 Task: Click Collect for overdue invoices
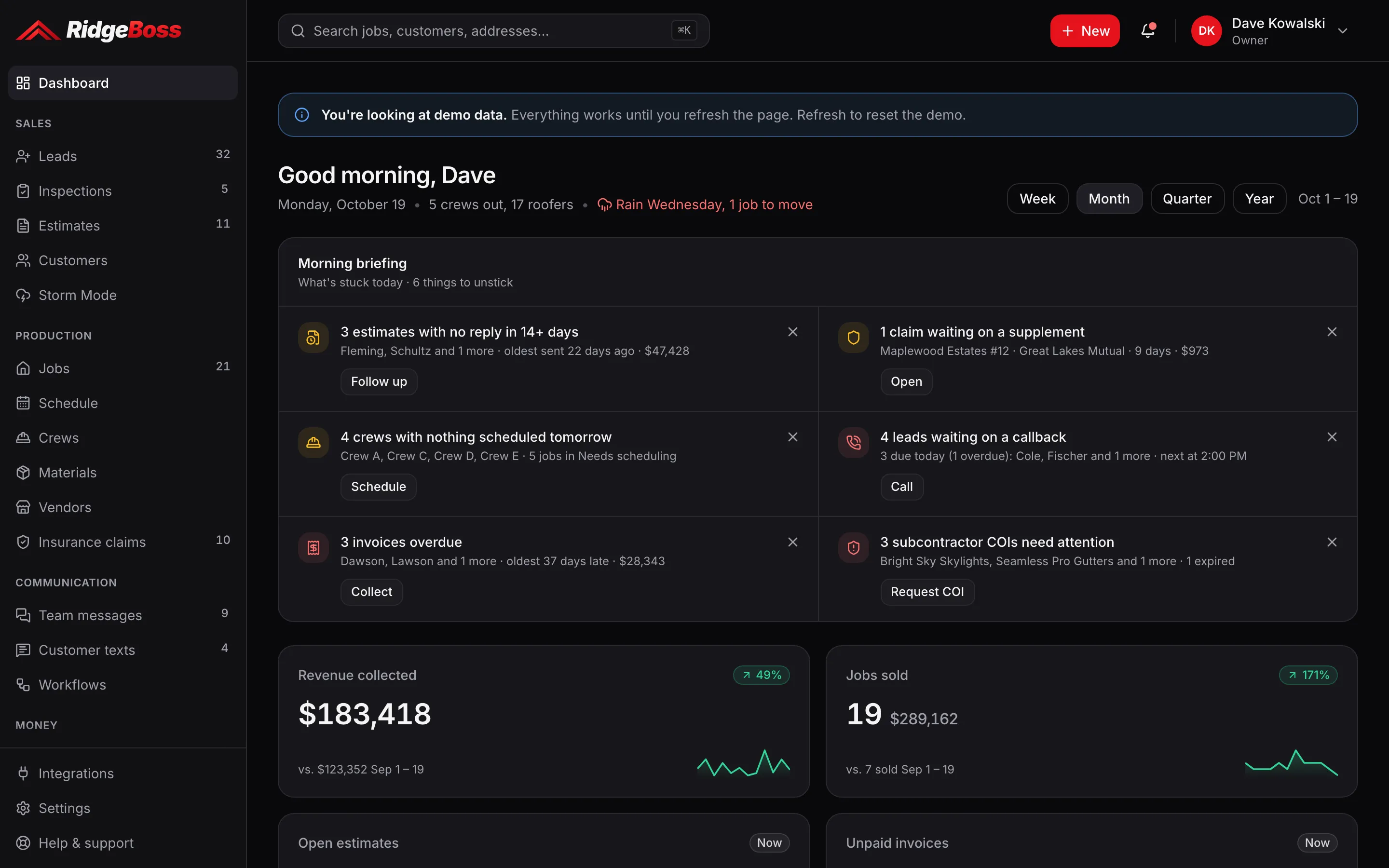(371, 592)
